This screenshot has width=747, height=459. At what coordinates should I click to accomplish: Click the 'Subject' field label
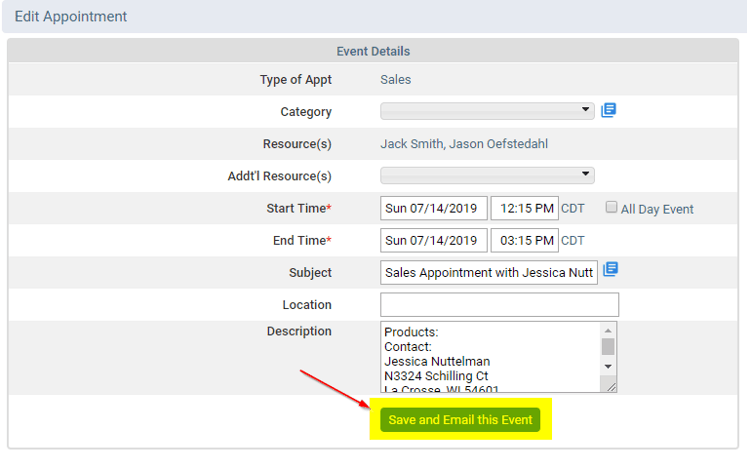(x=310, y=273)
